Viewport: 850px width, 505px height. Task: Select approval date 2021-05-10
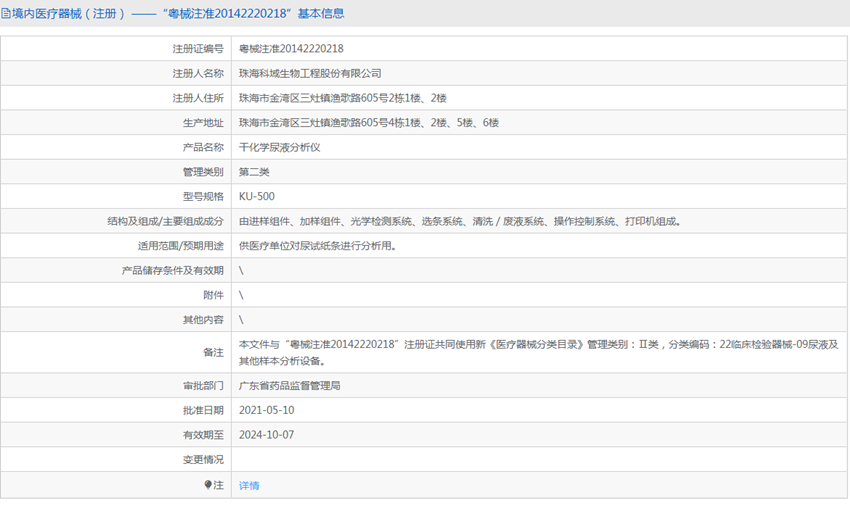click(x=267, y=410)
